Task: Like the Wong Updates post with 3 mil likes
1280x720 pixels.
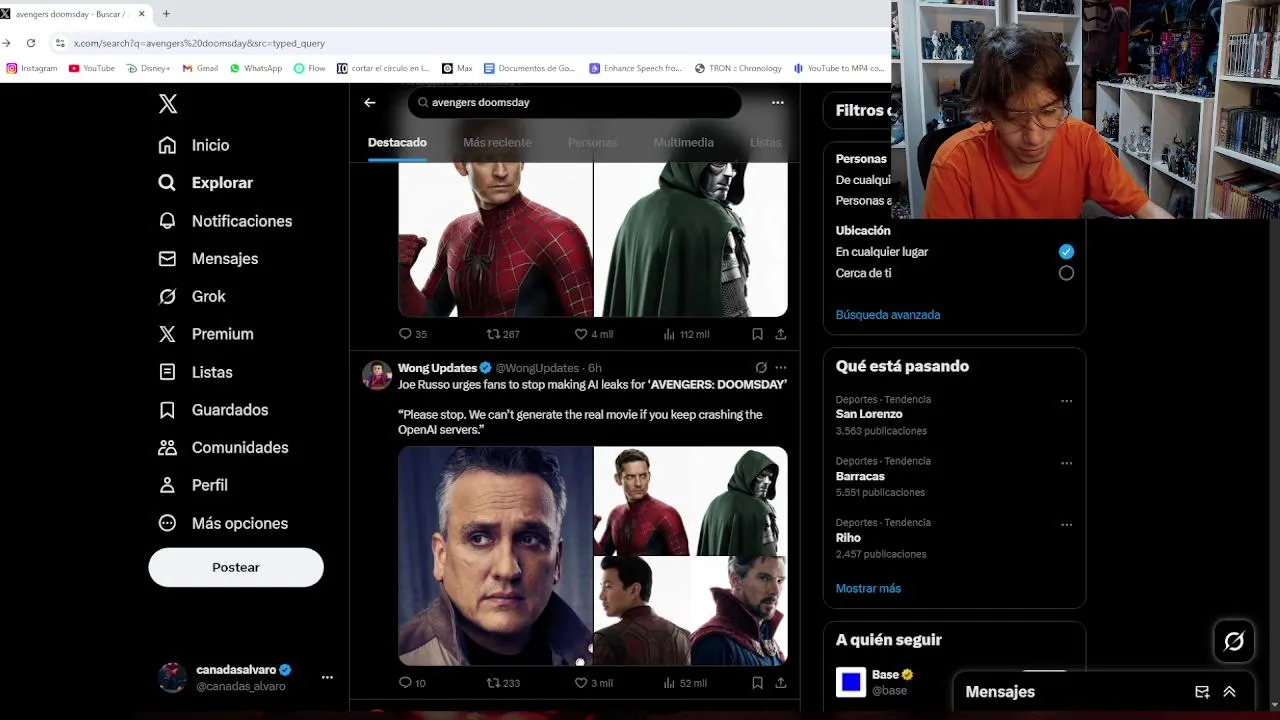Action: click(x=593, y=683)
